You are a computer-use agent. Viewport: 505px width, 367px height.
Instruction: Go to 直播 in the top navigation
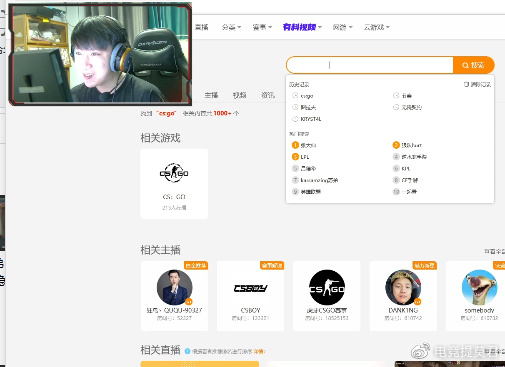click(x=202, y=27)
